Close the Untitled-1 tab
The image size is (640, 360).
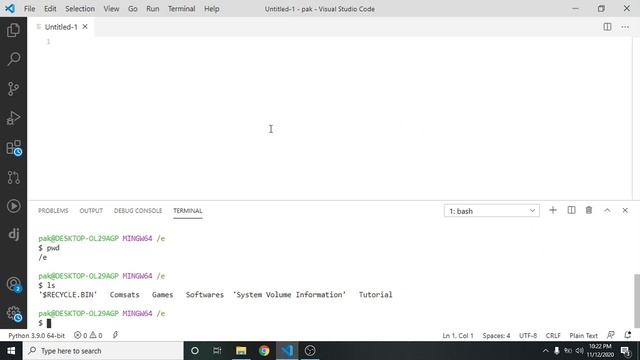pyautogui.click(x=85, y=27)
